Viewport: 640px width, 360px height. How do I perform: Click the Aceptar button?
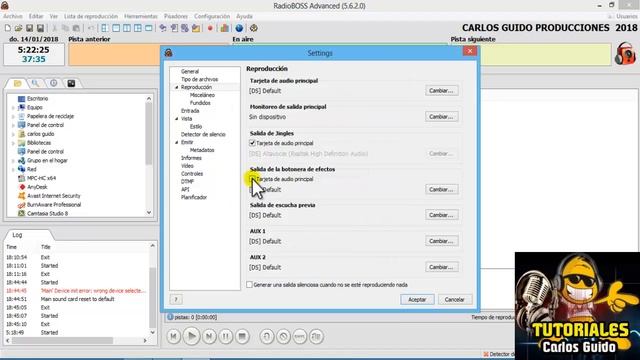pos(417,300)
